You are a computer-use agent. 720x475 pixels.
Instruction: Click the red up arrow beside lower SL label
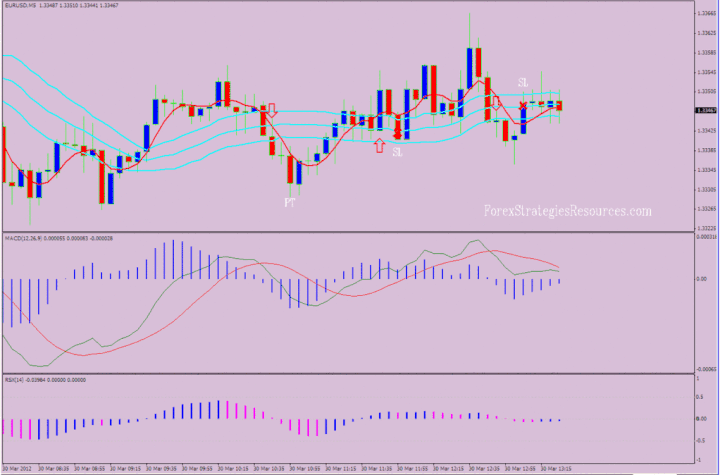(x=379, y=146)
